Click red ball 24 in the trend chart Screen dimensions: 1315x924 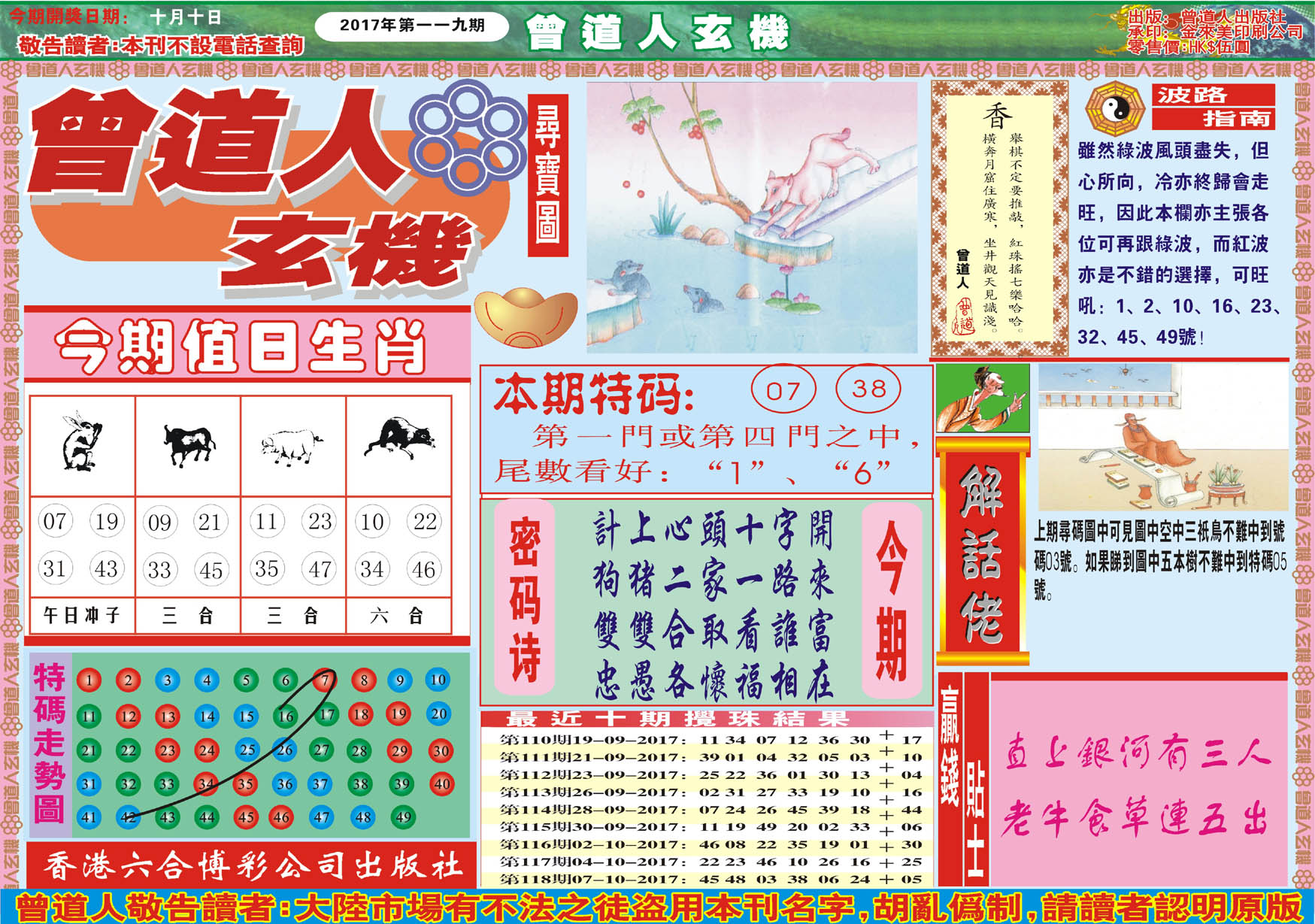(207, 750)
